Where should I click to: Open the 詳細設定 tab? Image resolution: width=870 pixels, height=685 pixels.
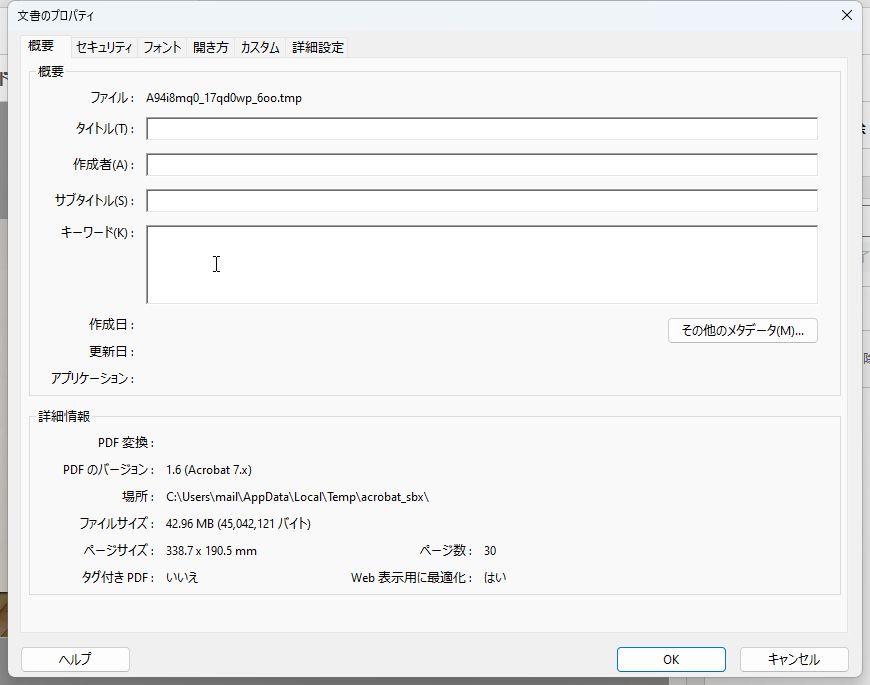coord(317,46)
